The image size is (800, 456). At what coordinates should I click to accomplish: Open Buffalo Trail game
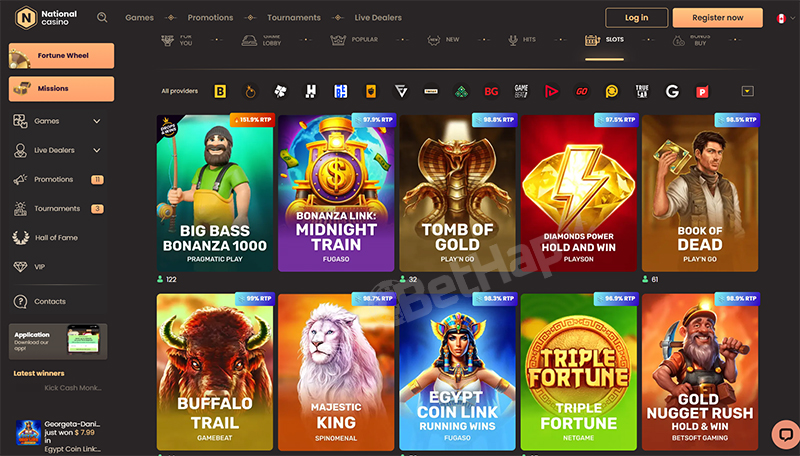click(215, 372)
